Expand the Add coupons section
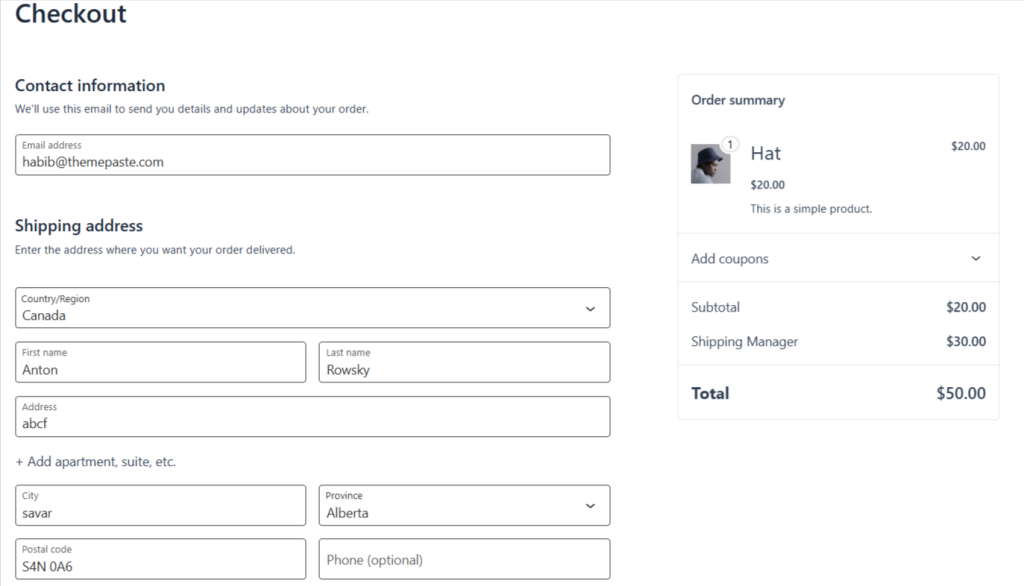 click(838, 258)
